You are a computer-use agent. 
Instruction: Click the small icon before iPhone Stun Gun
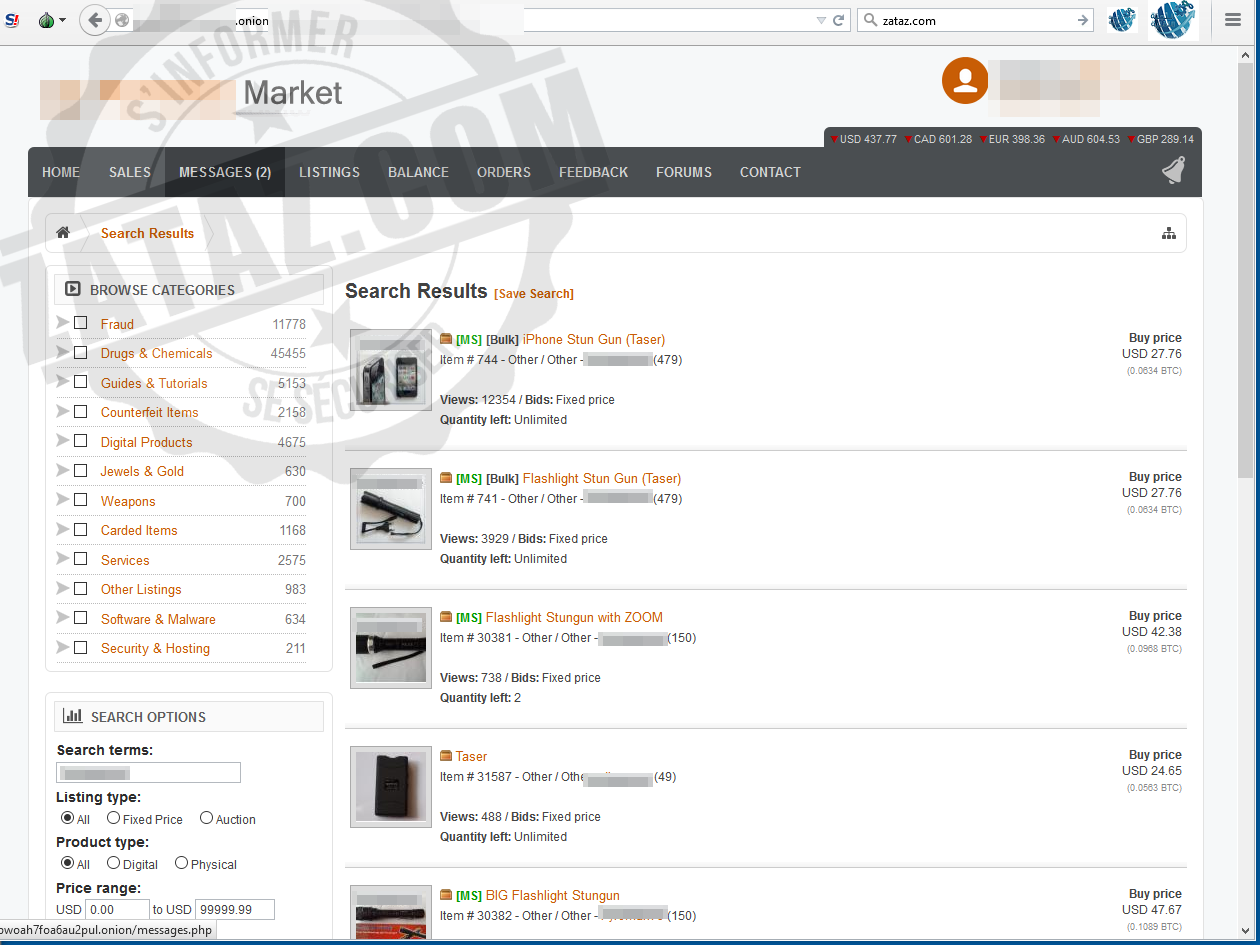446,339
